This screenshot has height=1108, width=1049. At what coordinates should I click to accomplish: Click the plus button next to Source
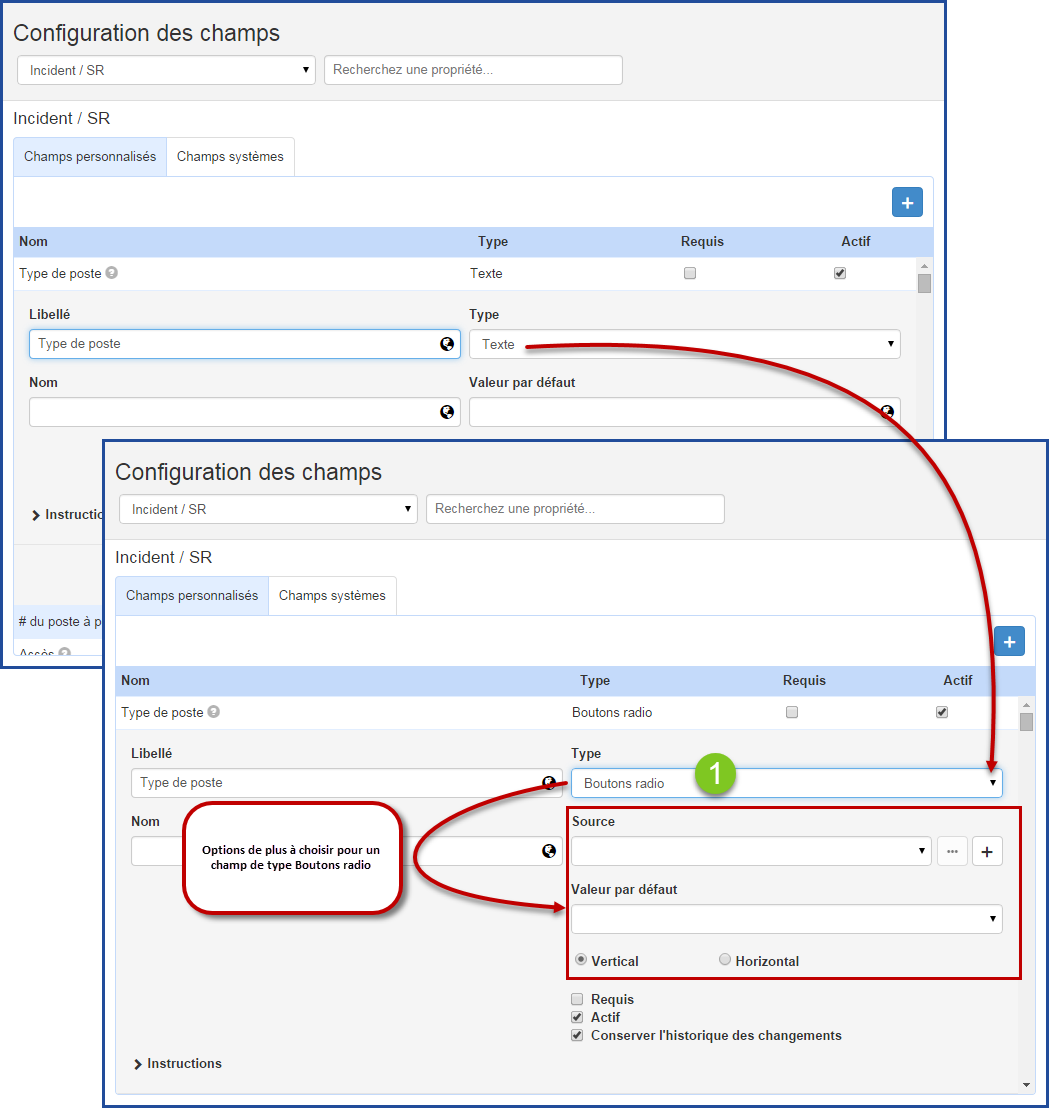click(x=987, y=852)
